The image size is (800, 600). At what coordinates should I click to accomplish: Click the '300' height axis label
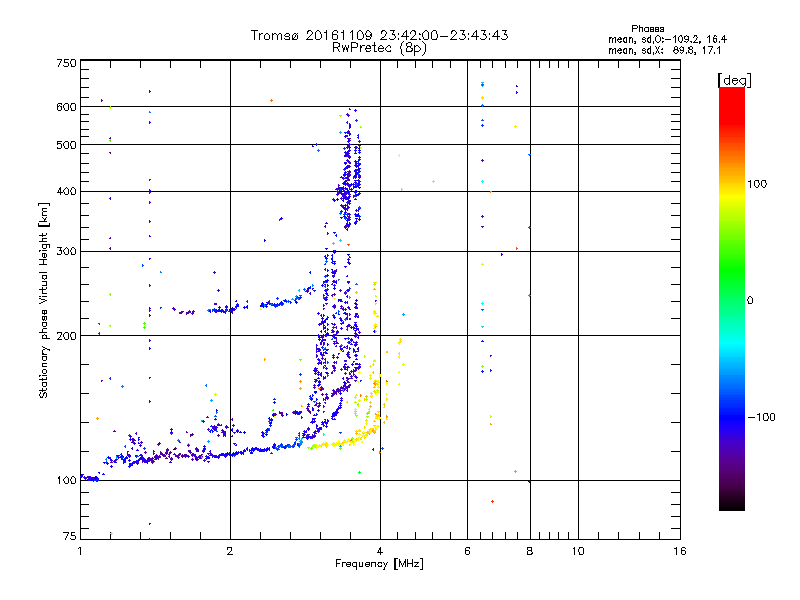66,251
